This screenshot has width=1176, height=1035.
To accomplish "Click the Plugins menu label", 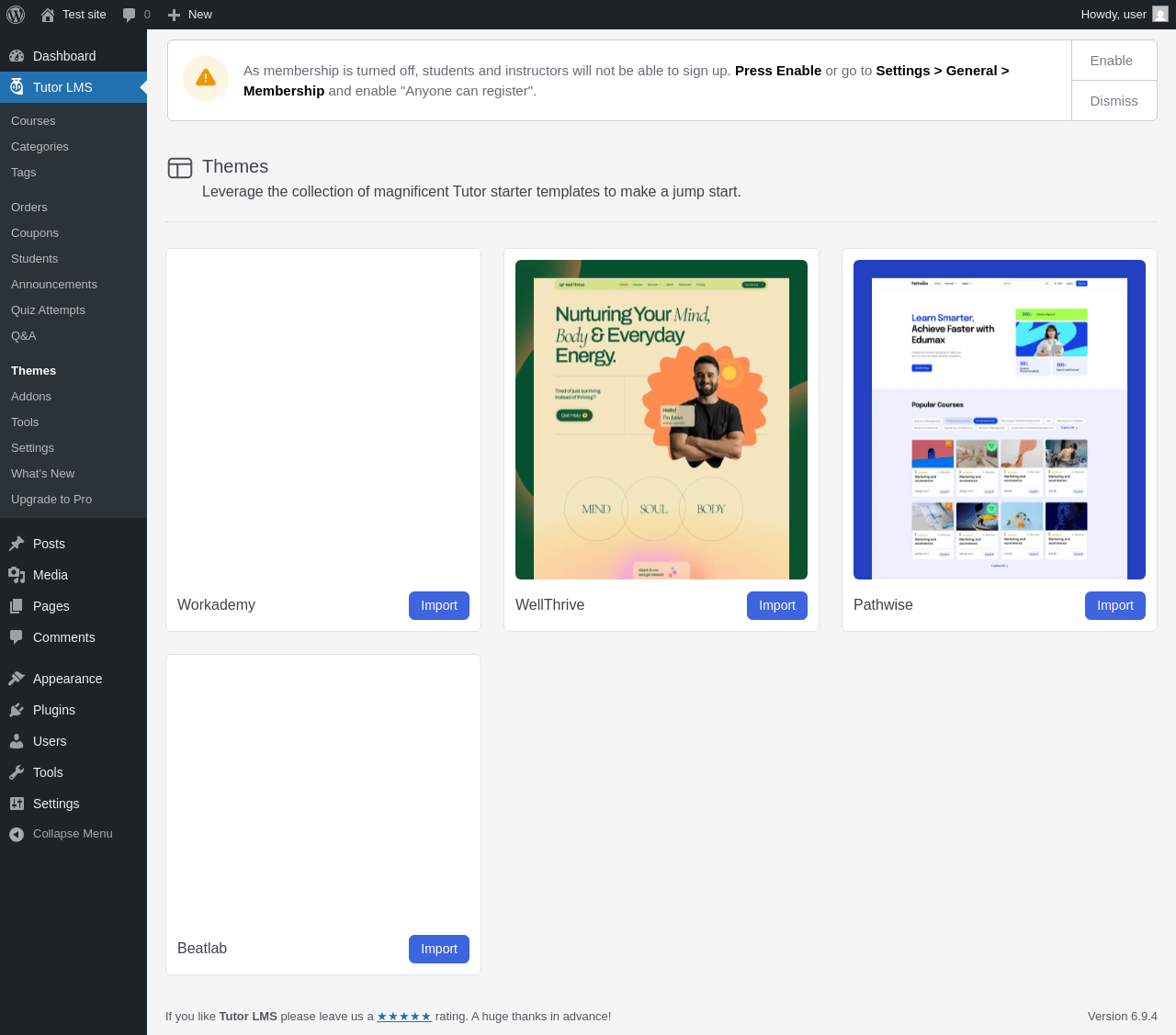I will (x=54, y=710).
